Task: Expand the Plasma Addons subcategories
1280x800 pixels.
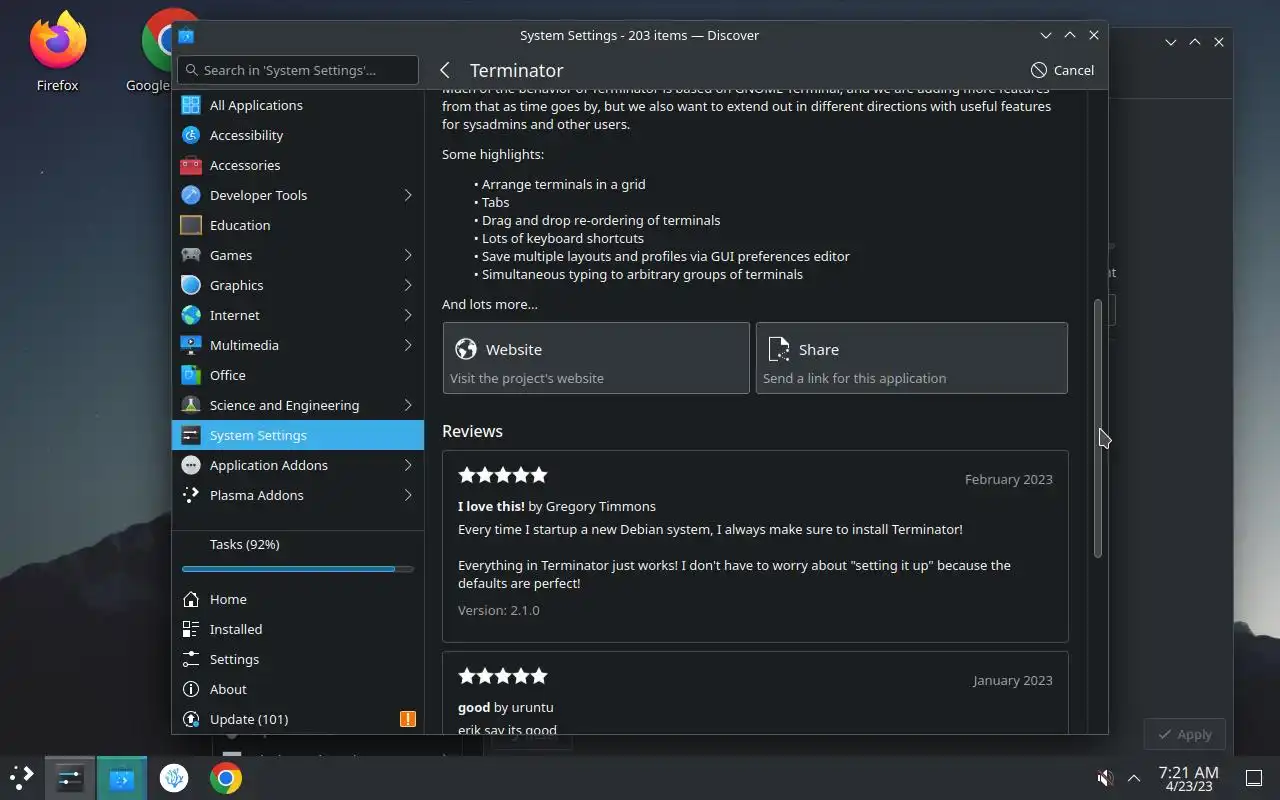Action: (x=408, y=495)
